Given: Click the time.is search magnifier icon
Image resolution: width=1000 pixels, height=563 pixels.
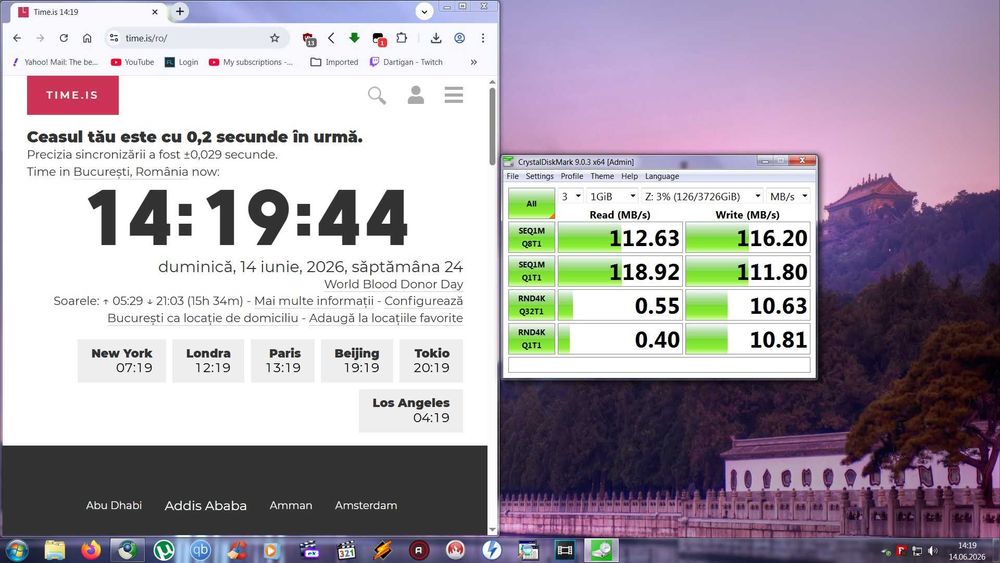Looking at the screenshot, I should [x=377, y=96].
